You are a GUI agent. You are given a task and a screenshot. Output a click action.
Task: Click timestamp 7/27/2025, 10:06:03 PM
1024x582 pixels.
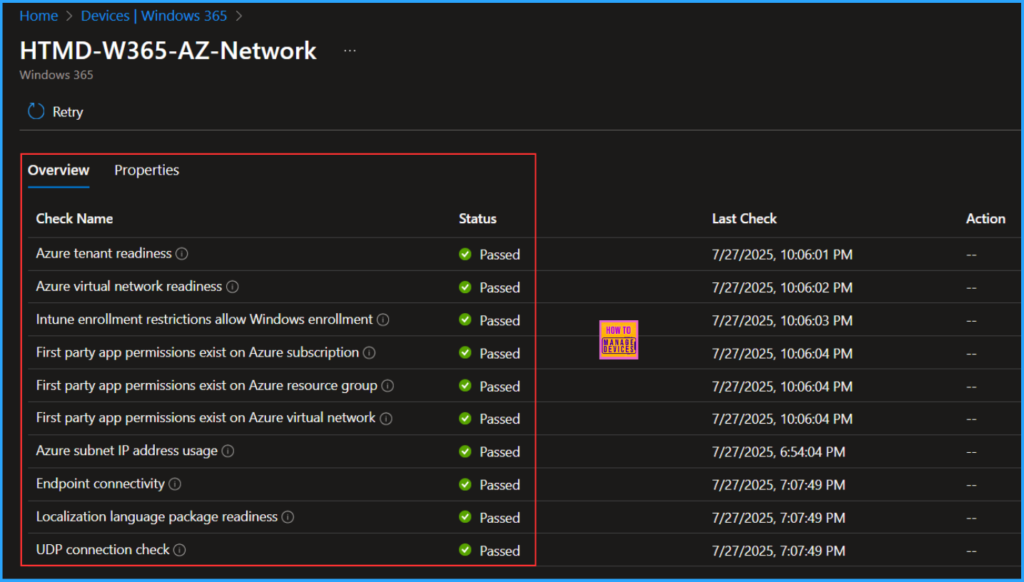782,320
